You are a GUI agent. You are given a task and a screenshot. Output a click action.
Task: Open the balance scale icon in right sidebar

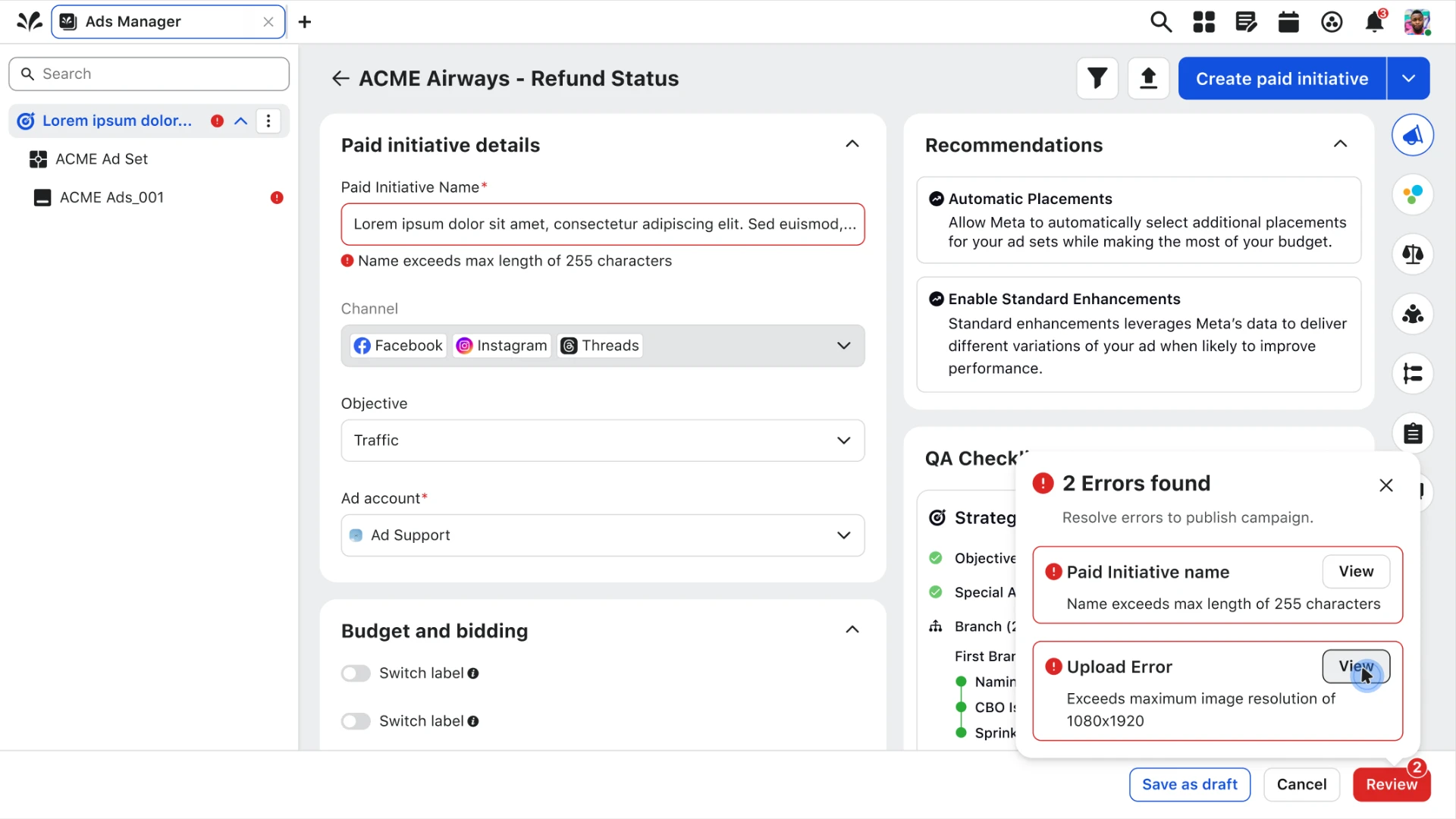1413,254
